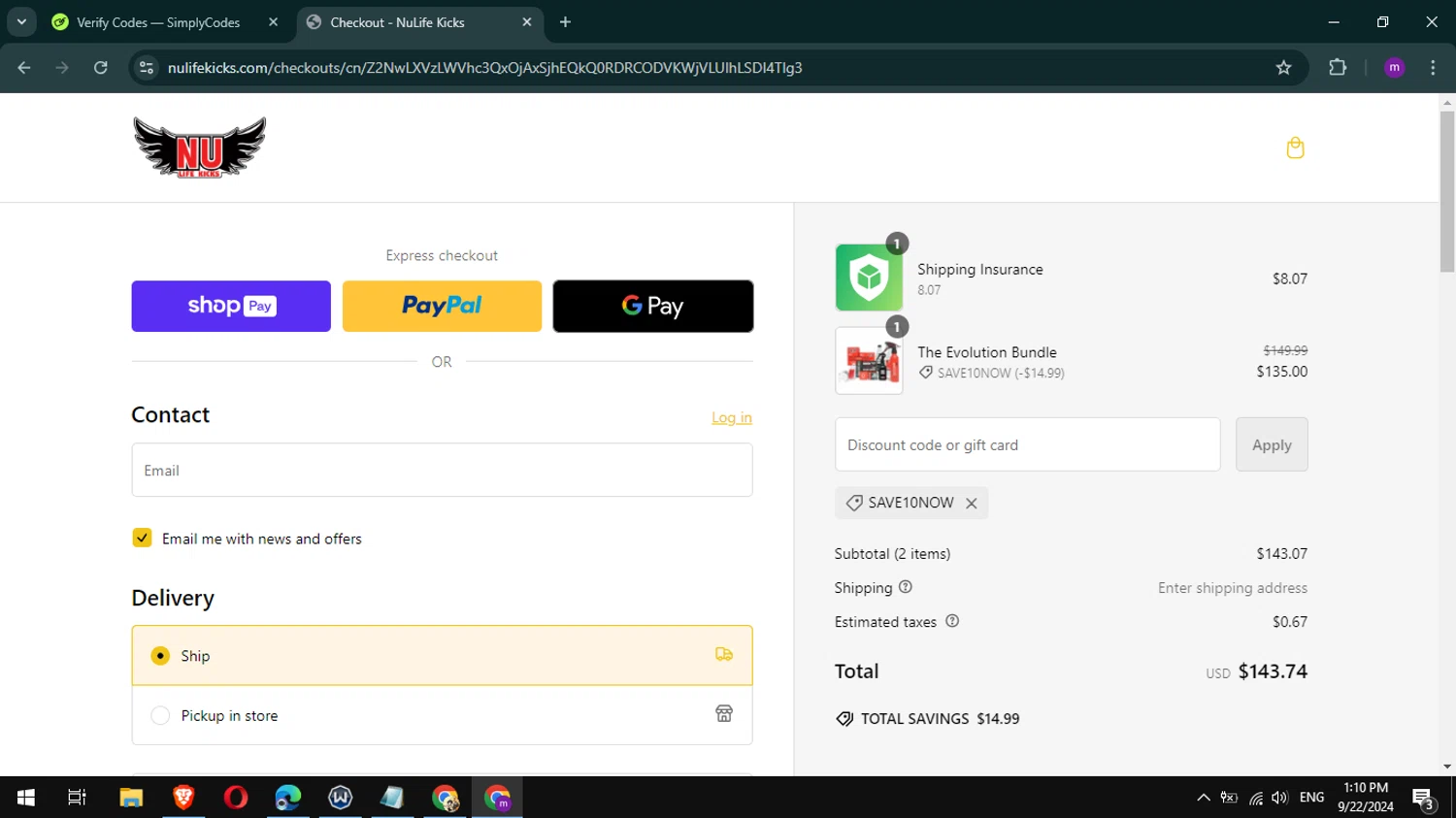Image resolution: width=1456 pixels, height=818 pixels.
Task: Open File Explorer from the taskbar
Action: (131, 797)
